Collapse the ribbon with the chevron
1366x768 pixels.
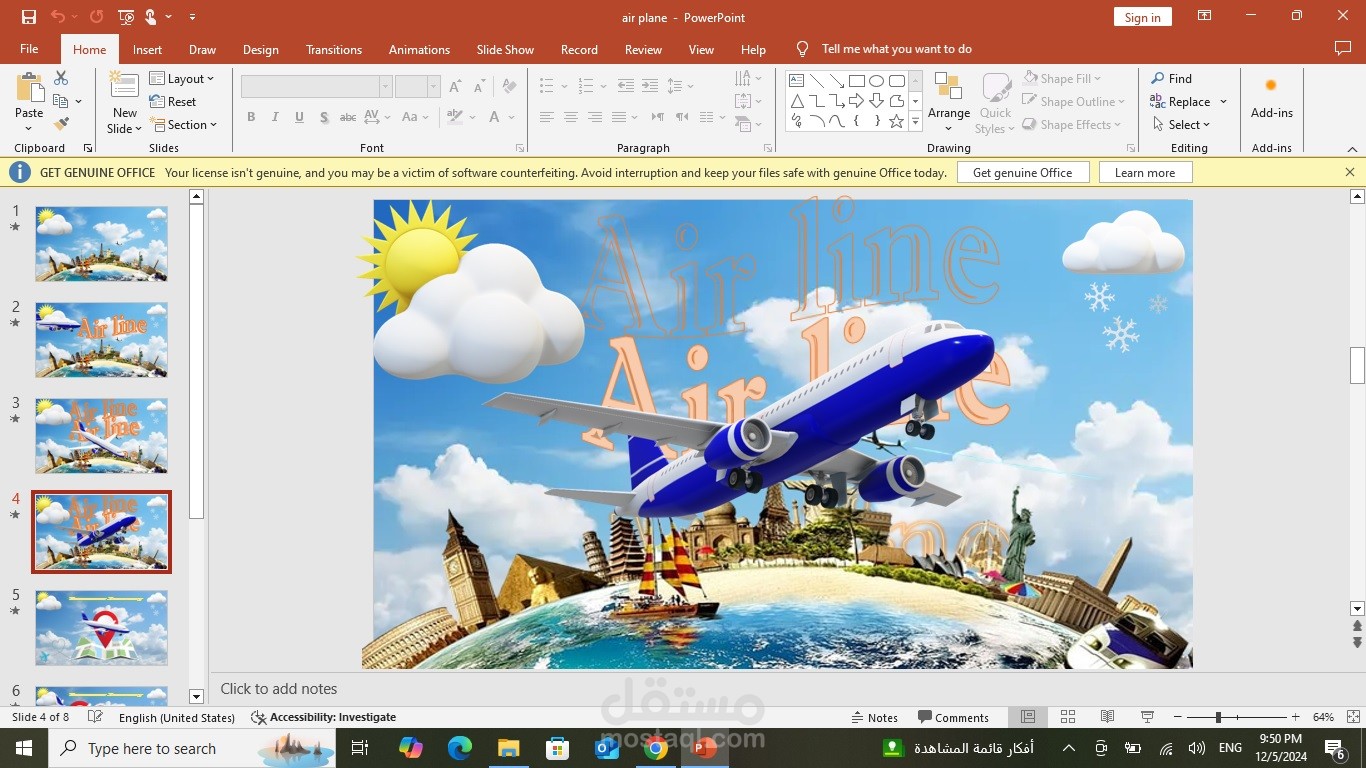point(1350,147)
